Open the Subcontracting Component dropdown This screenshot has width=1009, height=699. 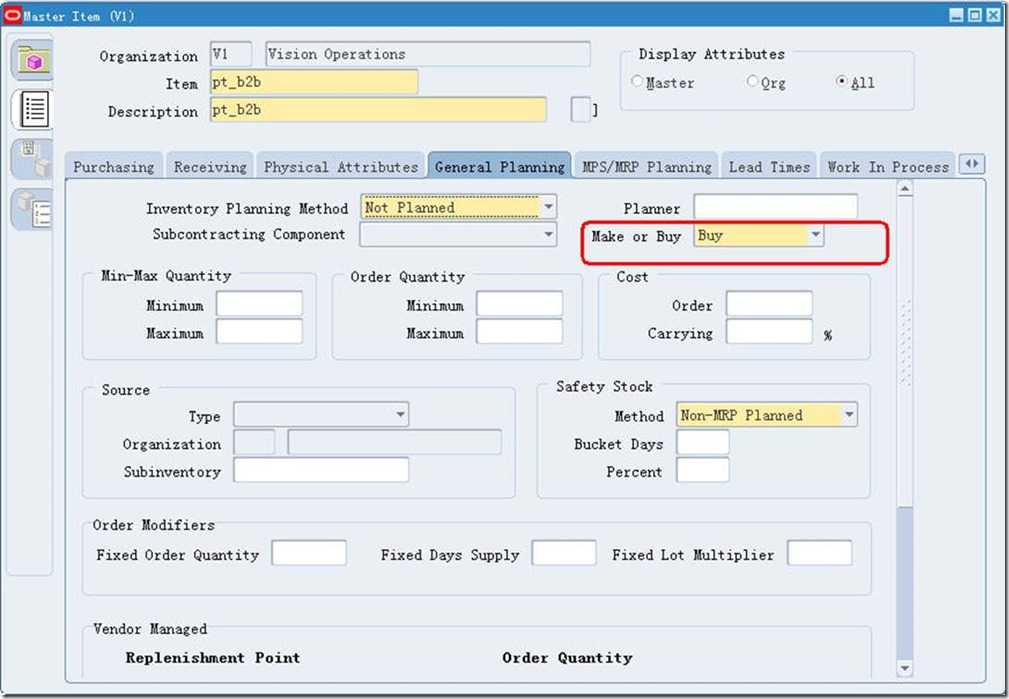click(x=548, y=234)
